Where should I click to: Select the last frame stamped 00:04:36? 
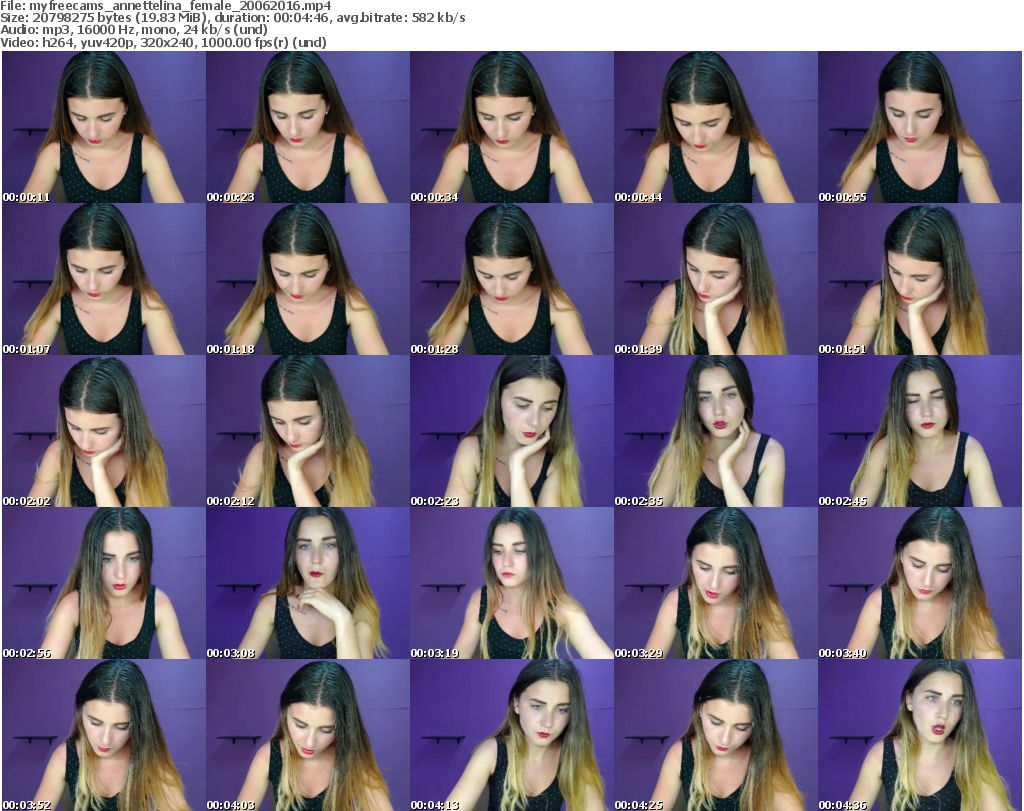[x=920, y=735]
